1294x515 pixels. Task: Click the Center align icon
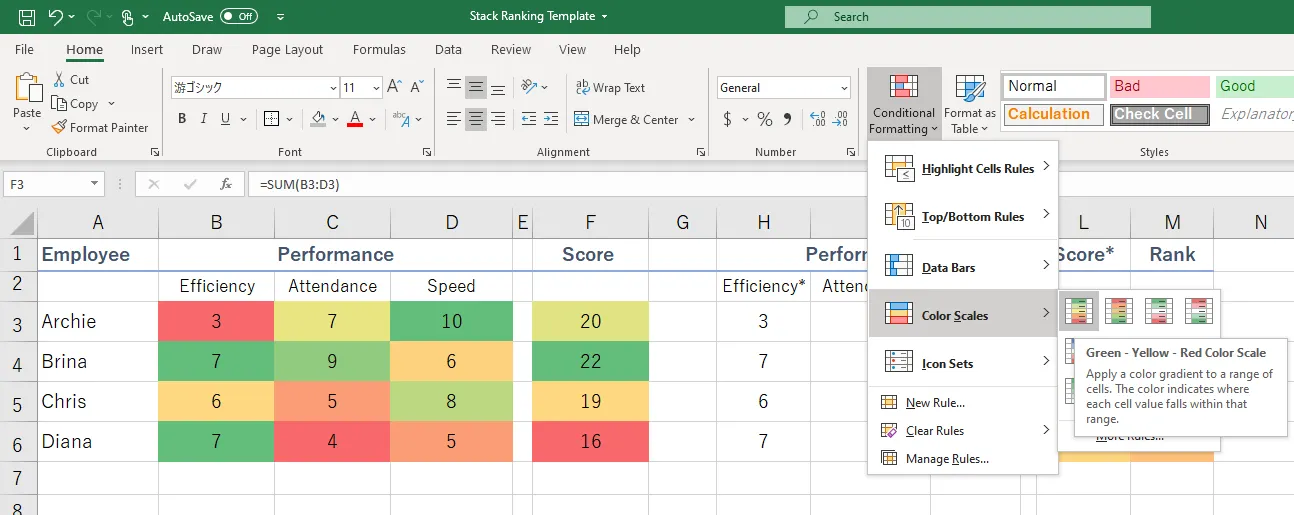coord(476,119)
